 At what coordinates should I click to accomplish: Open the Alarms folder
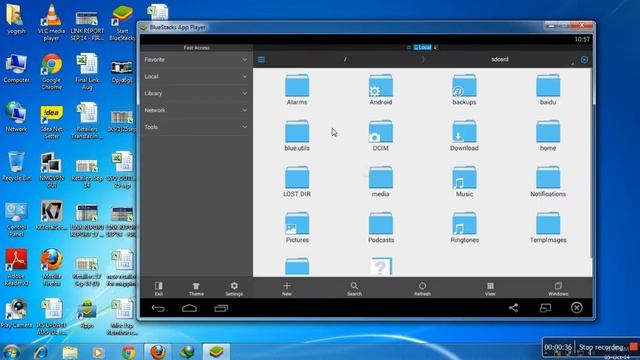(297, 89)
